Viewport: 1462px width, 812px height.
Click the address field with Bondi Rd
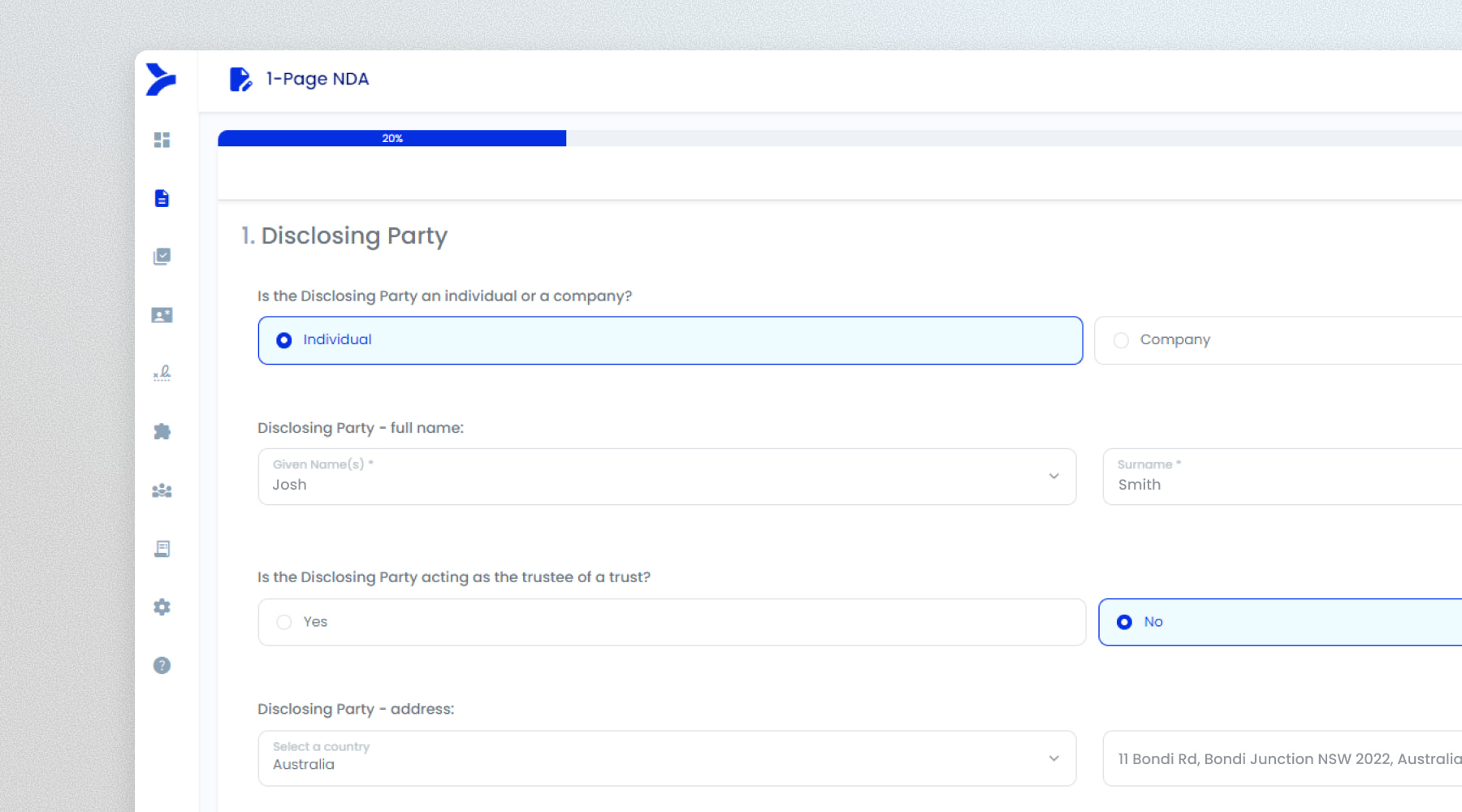(1283, 758)
